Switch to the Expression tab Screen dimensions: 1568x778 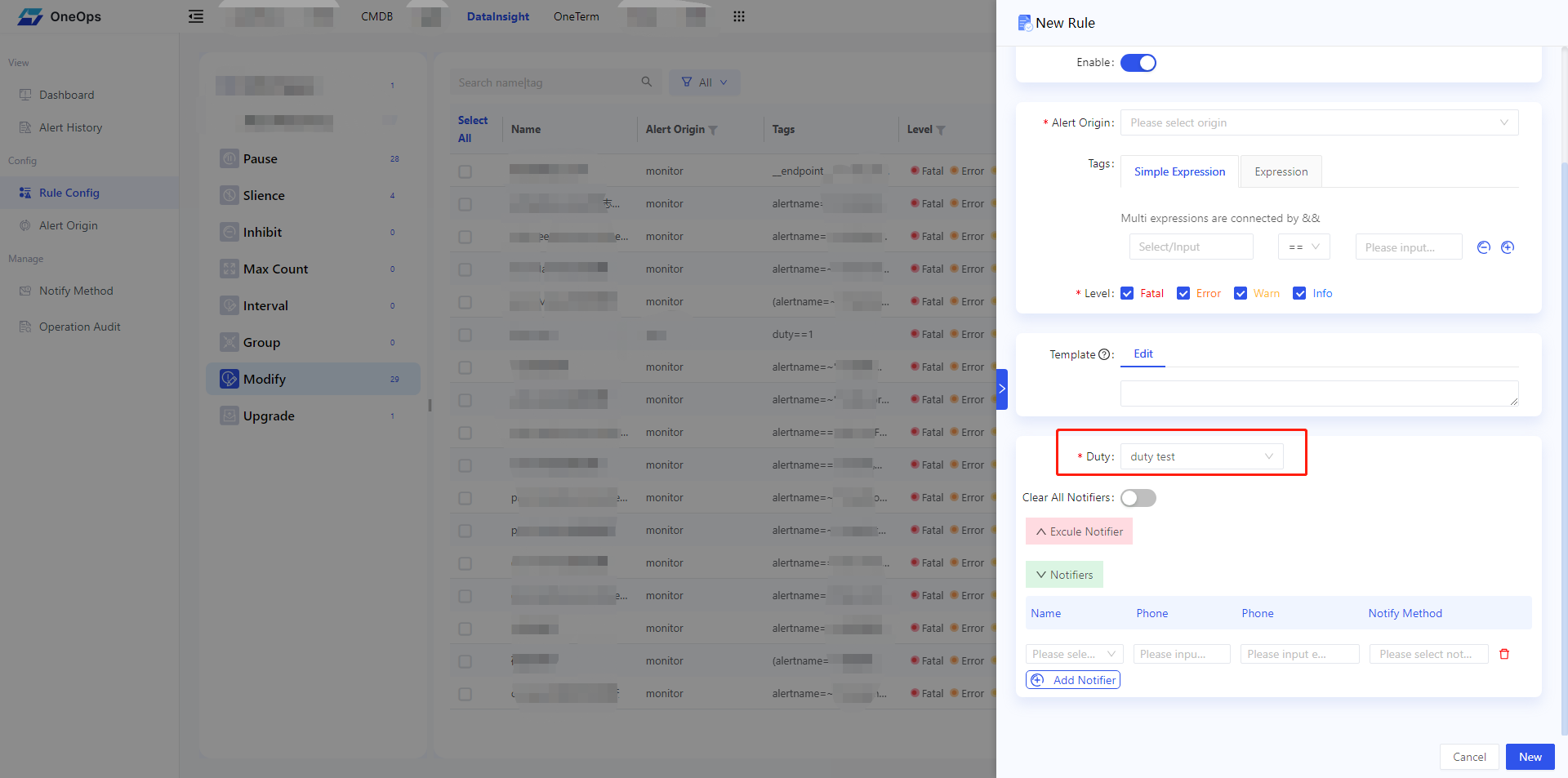(x=1281, y=171)
